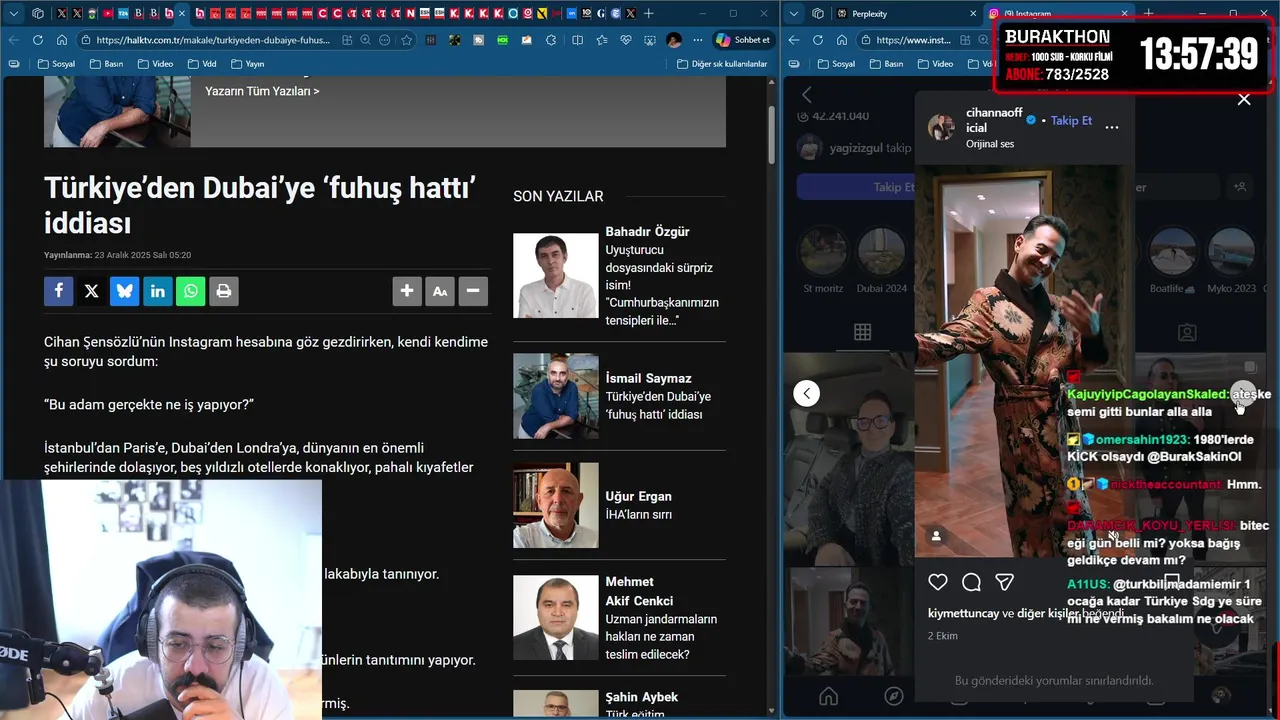The image size is (1280, 720).
Task: Like the Instagram post with heart icon
Action: (x=938, y=582)
